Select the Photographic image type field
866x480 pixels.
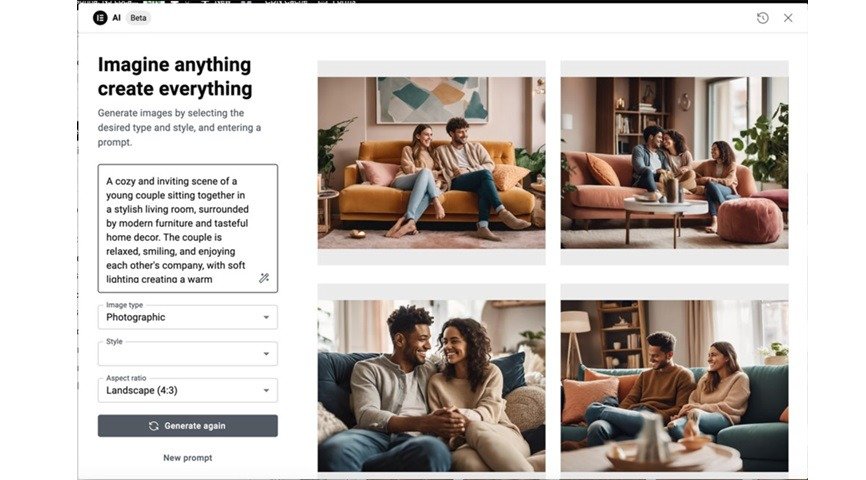(188, 317)
